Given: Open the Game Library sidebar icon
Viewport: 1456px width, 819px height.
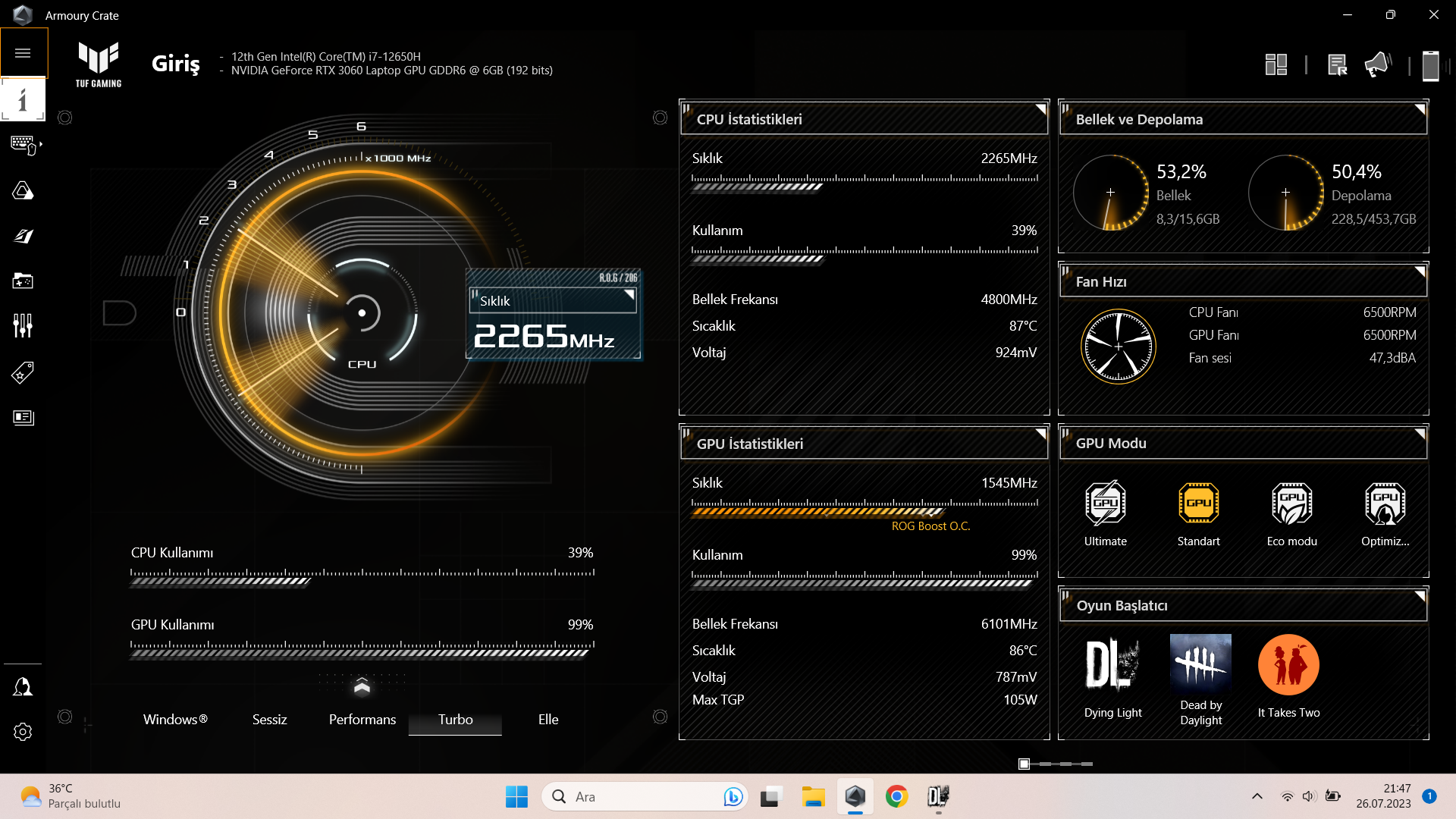Looking at the screenshot, I should pyautogui.click(x=23, y=281).
